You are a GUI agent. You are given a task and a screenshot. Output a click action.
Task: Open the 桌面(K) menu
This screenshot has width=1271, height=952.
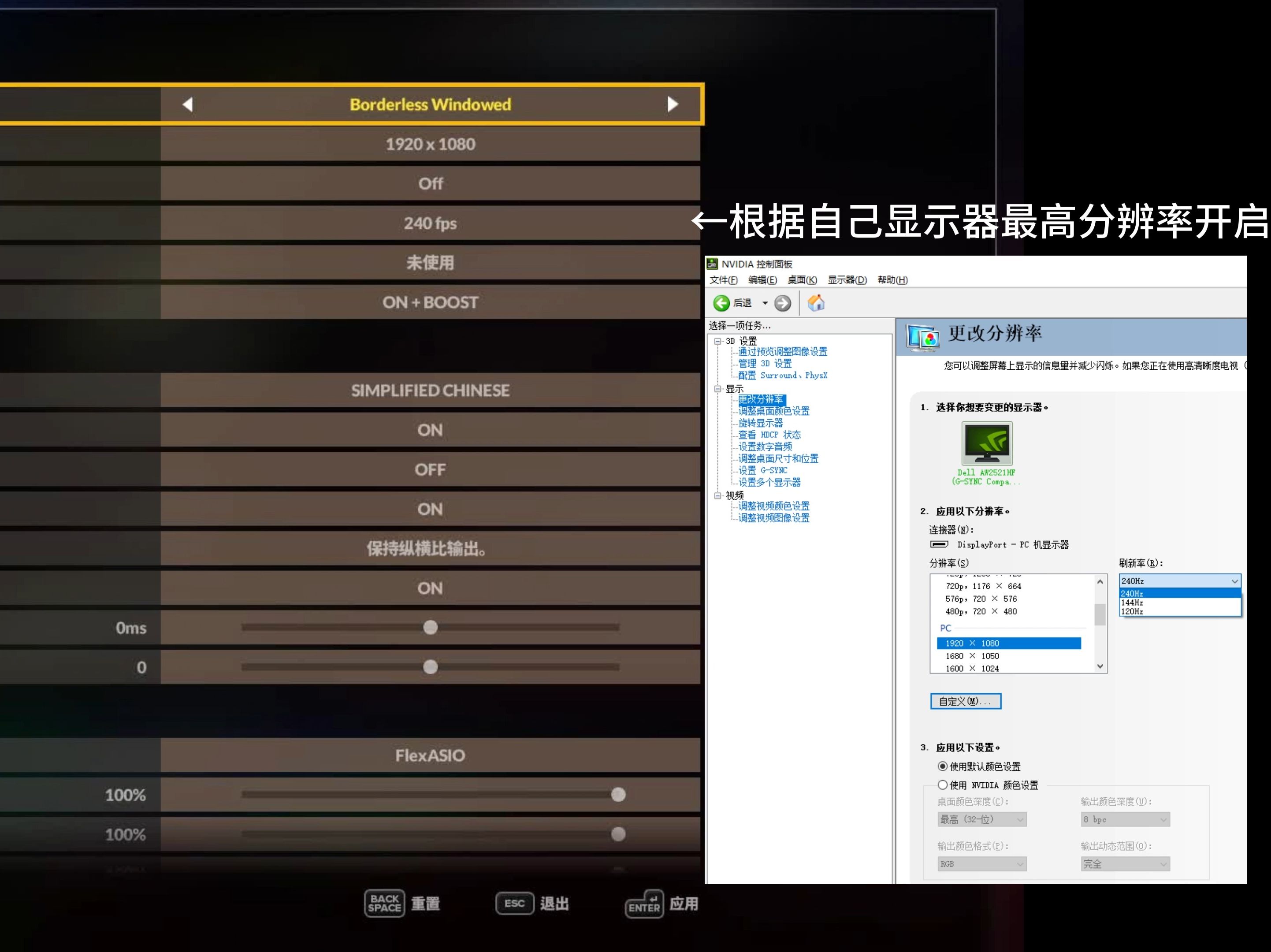coord(802,280)
